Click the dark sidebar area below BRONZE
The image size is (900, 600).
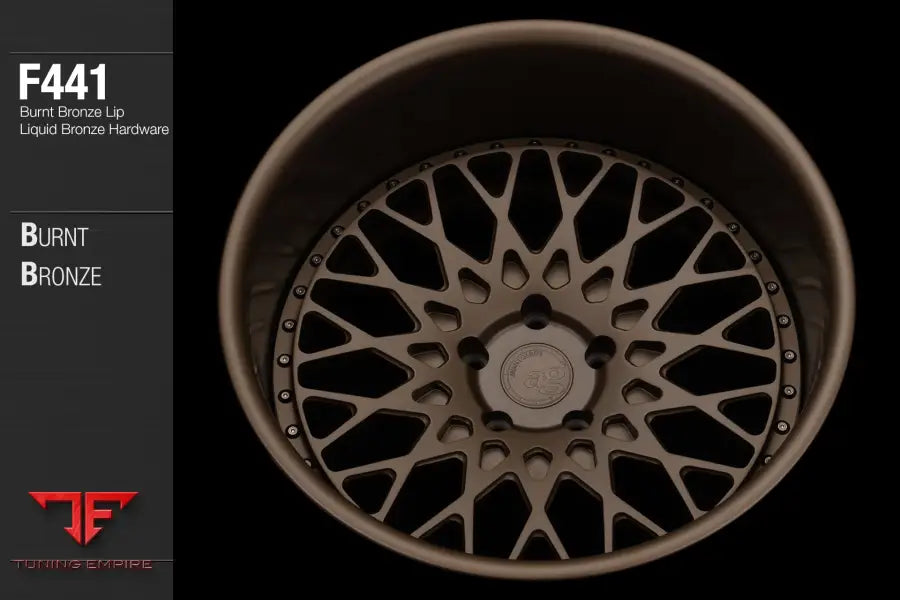[x=85, y=390]
